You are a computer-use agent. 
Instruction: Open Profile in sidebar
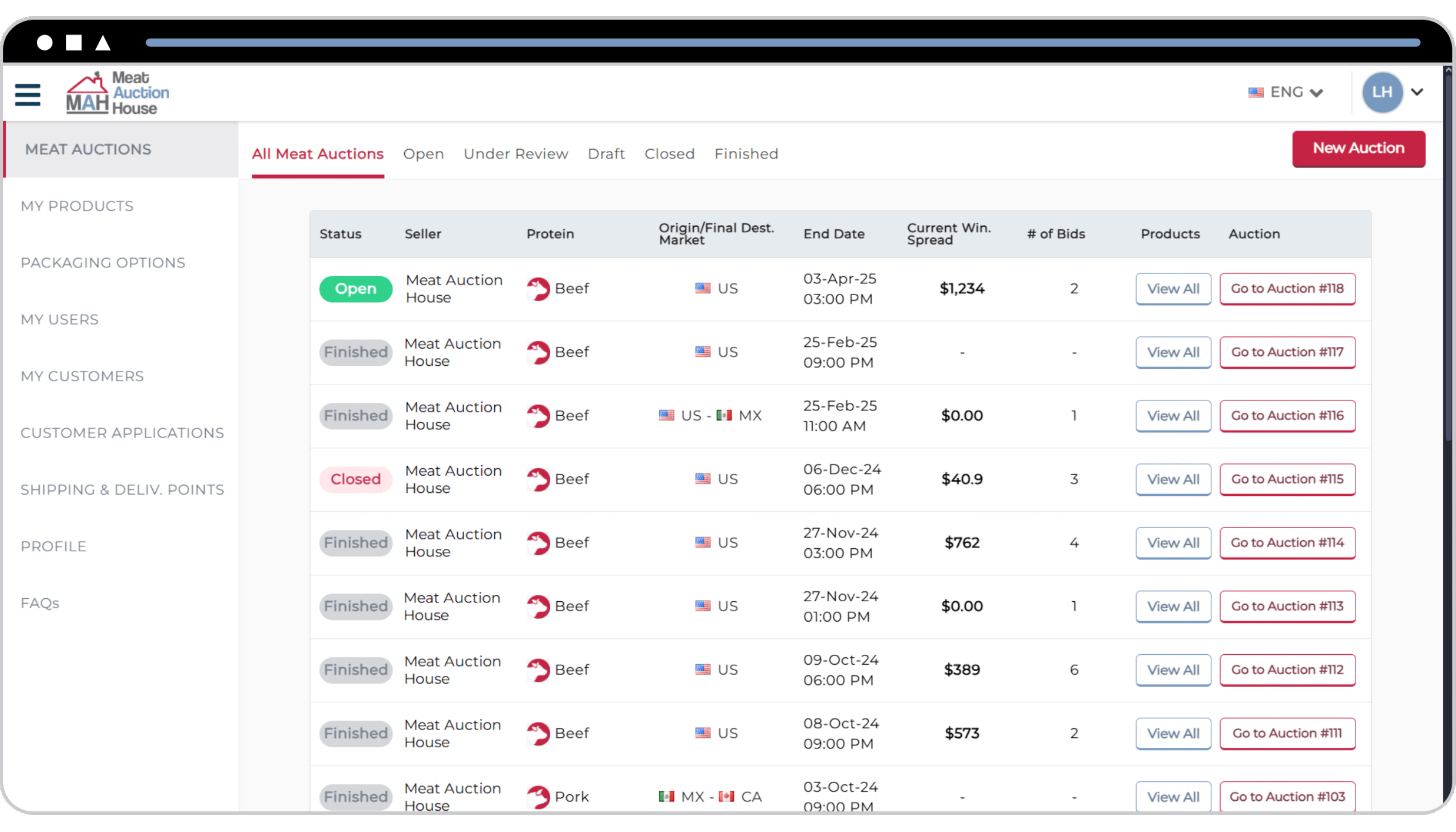54,546
